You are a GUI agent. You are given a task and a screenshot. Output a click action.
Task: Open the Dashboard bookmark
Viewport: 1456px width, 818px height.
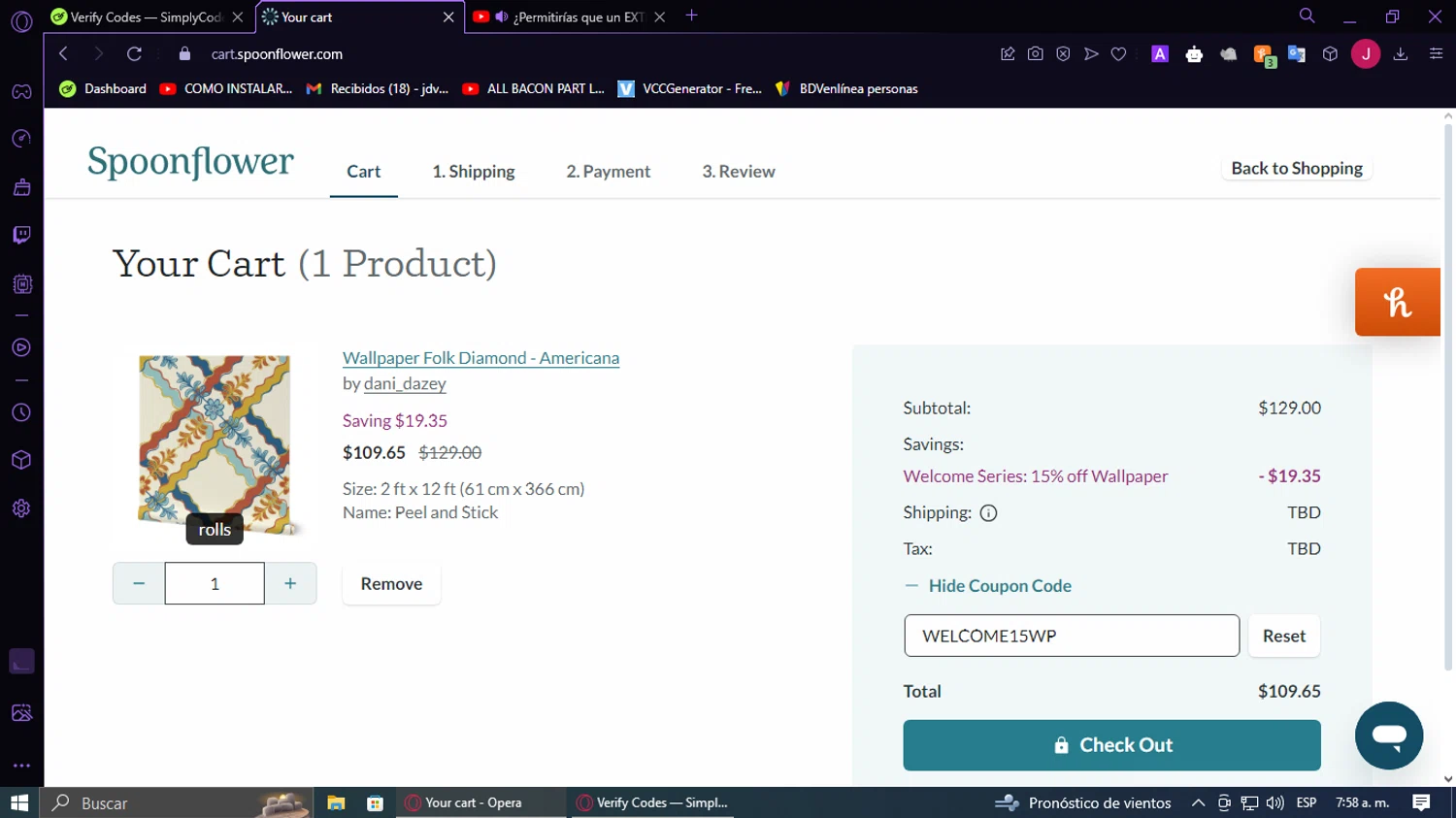(103, 88)
